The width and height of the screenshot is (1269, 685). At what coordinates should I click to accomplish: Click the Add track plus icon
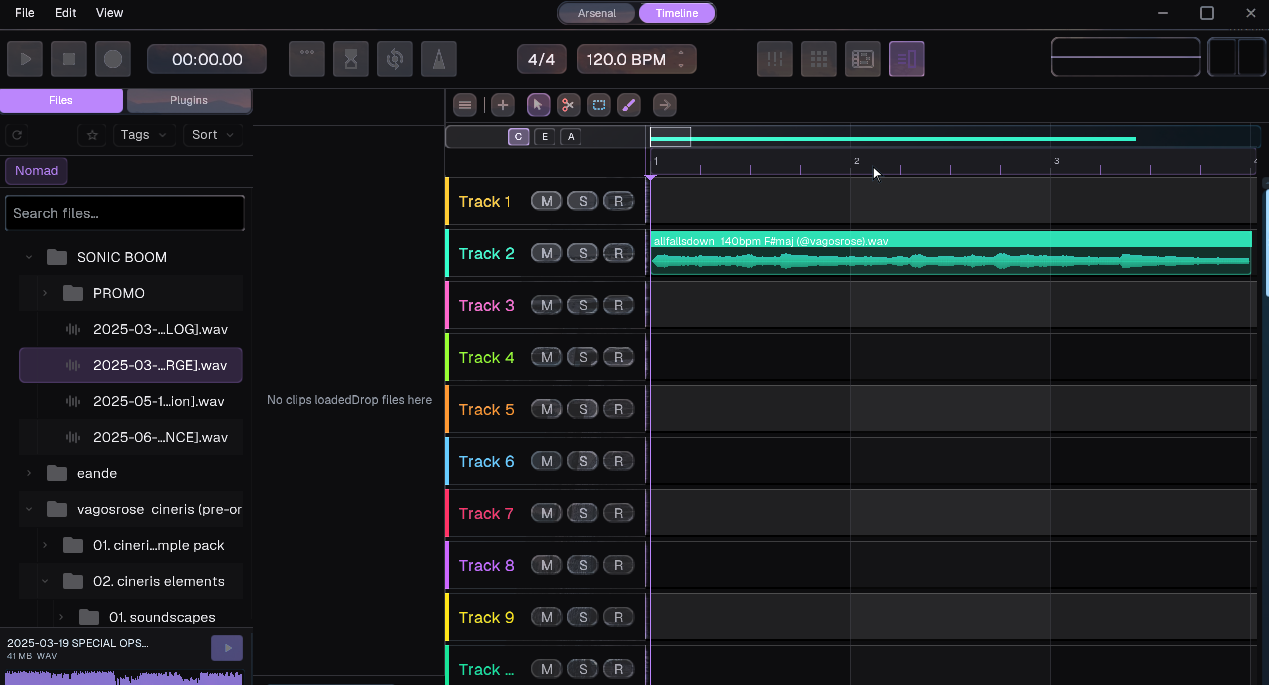503,104
